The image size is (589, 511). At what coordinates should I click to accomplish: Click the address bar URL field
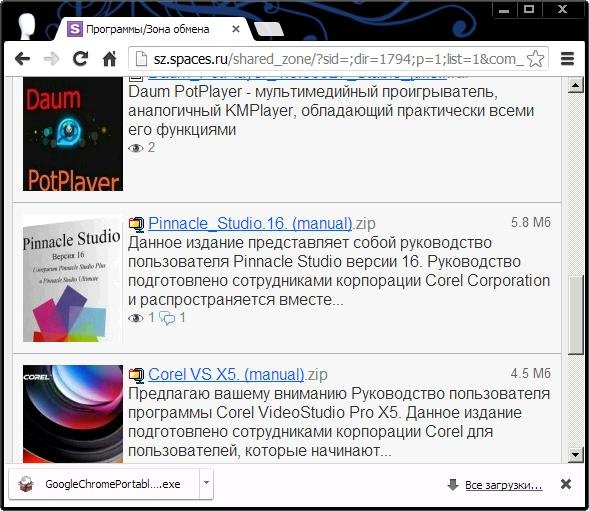tap(338, 59)
